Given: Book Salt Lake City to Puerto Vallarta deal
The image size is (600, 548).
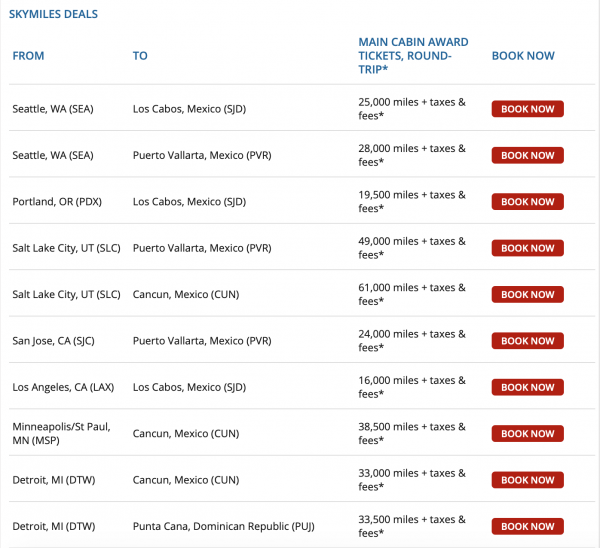Looking at the screenshot, I should coord(527,248).
